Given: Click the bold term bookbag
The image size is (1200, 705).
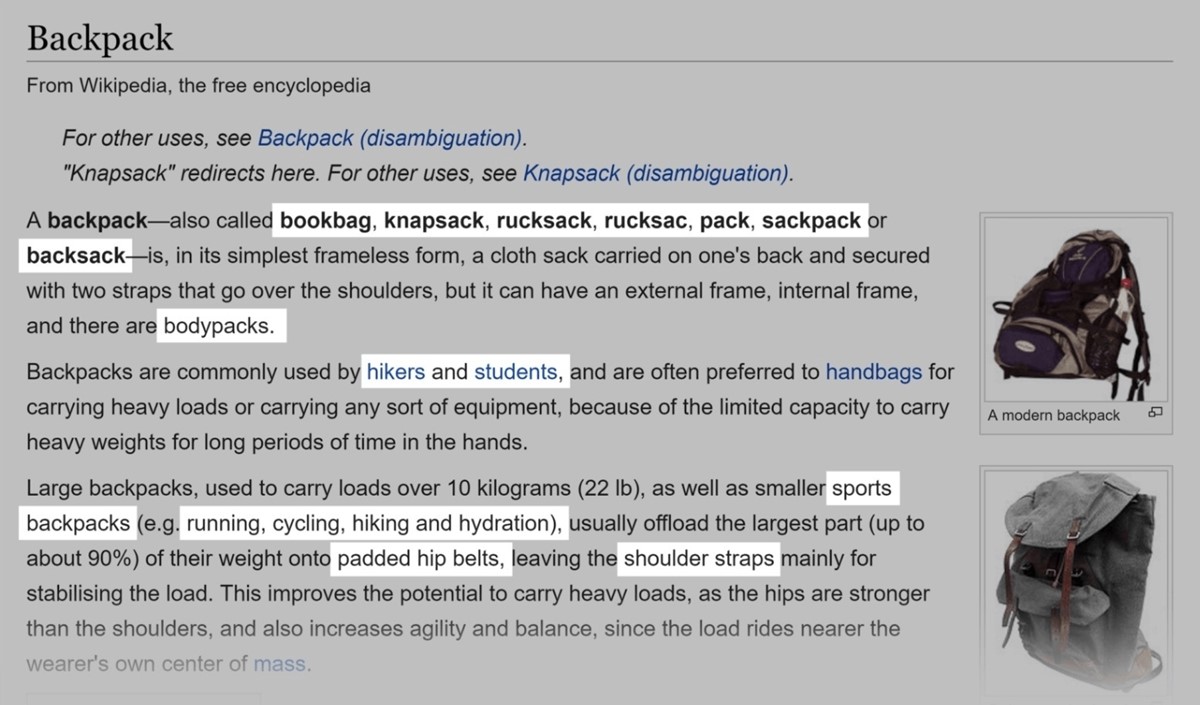Looking at the screenshot, I should coord(326,220).
